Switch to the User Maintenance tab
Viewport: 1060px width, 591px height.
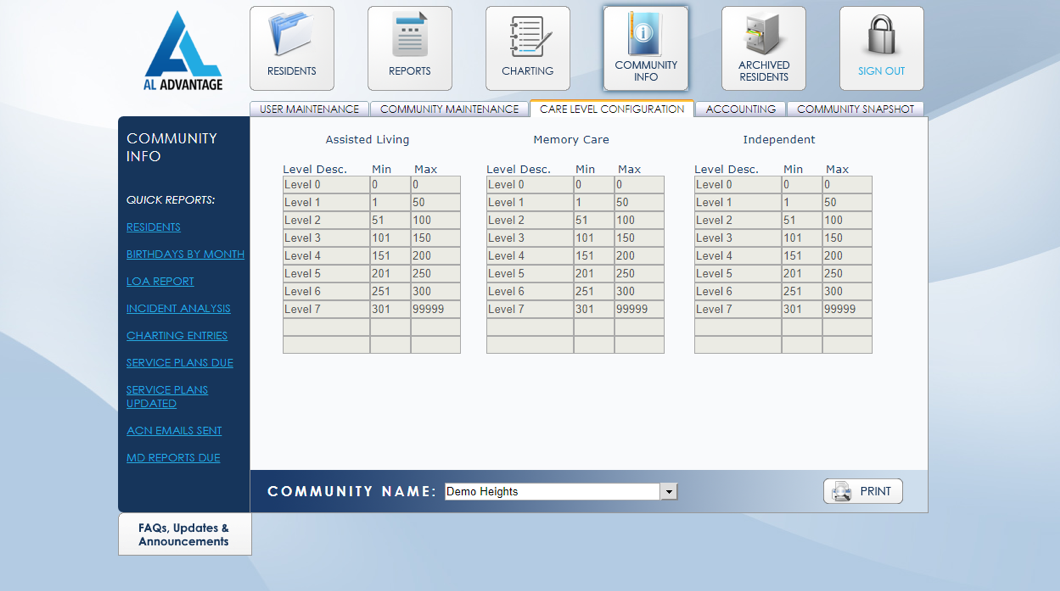(309, 109)
